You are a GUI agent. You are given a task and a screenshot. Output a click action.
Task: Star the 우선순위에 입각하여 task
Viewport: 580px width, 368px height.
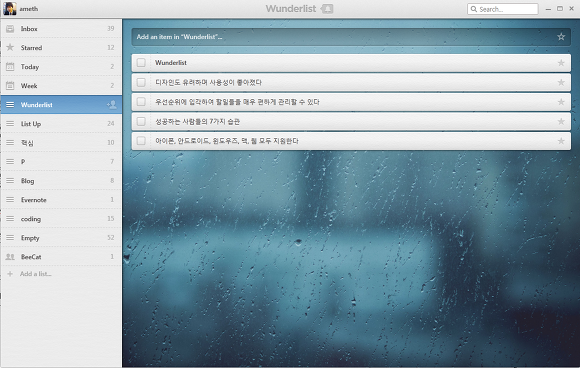[x=561, y=102]
